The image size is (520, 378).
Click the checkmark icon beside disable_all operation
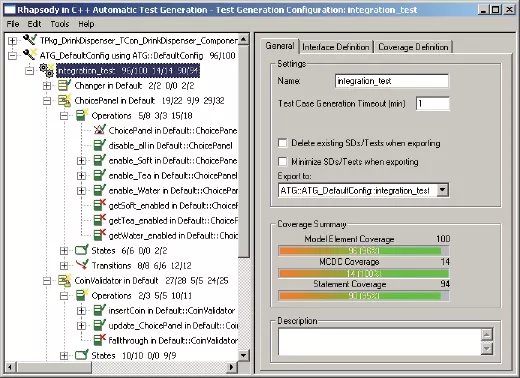tap(99, 145)
